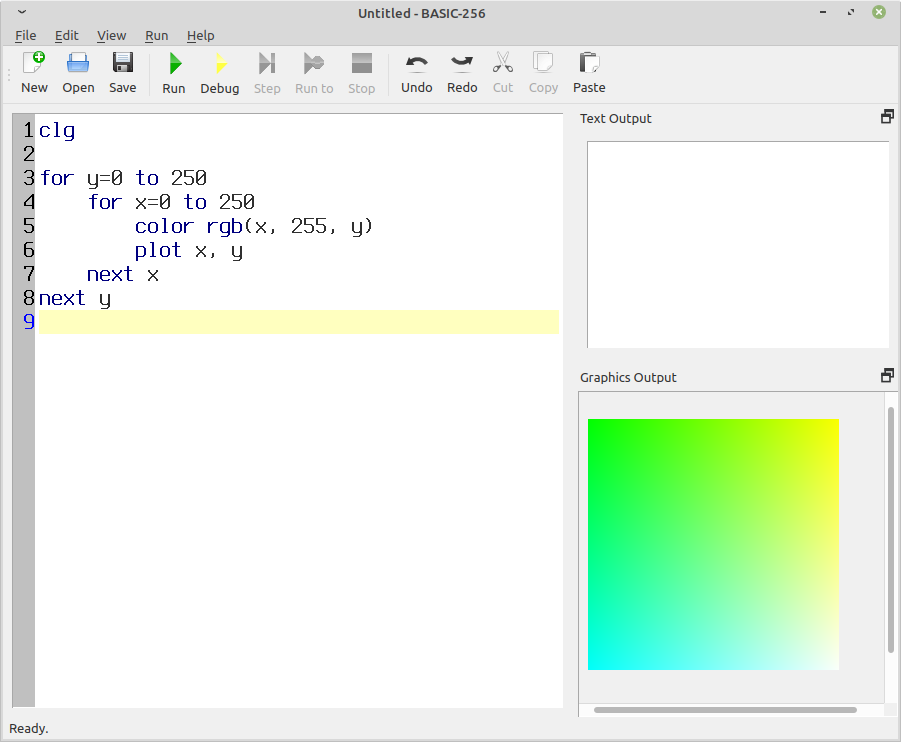Click the vertical scrollbar in Graphics Output
901x742 pixels.
click(890, 530)
